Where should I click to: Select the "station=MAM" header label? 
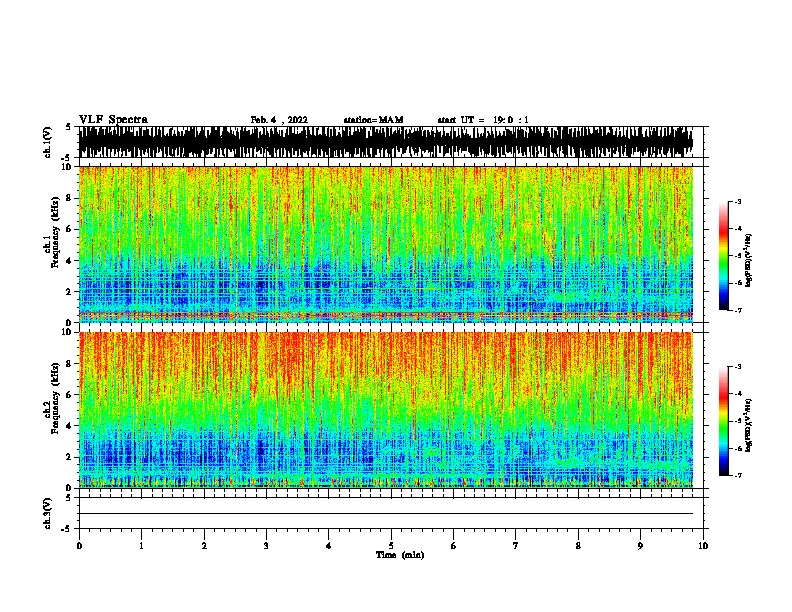[373, 120]
